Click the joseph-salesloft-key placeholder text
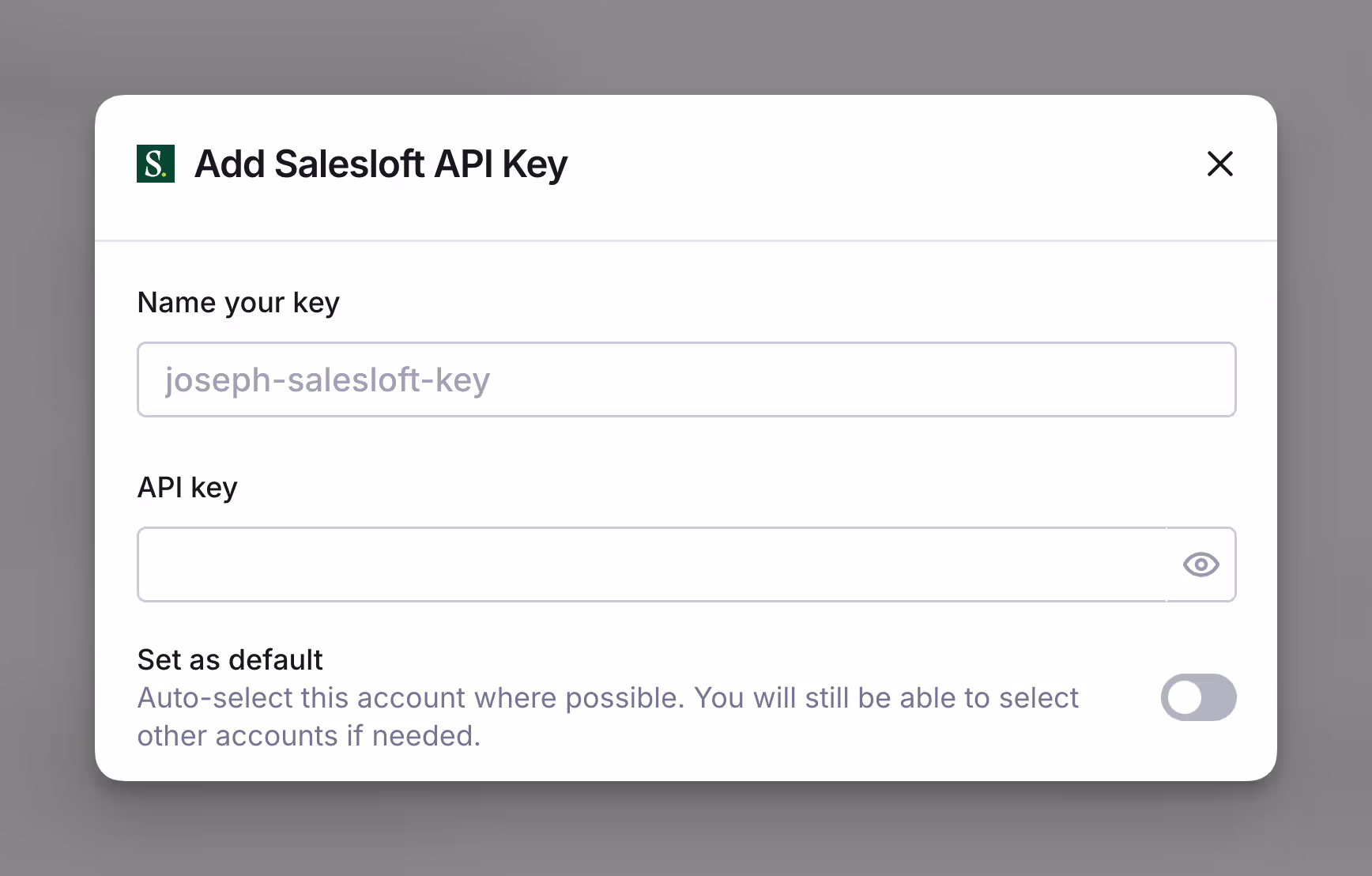Image resolution: width=1372 pixels, height=876 pixels. click(327, 380)
